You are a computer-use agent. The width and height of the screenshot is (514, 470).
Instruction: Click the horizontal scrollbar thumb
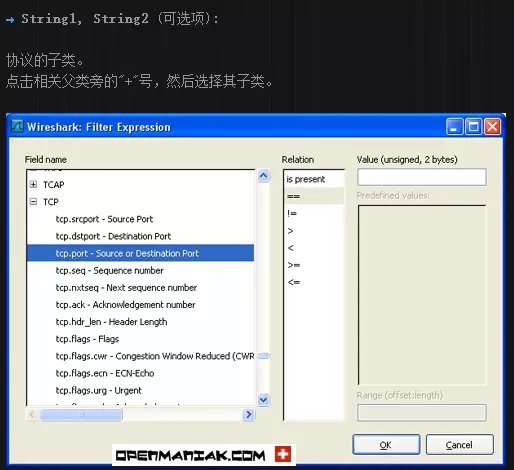click(x=81, y=415)
